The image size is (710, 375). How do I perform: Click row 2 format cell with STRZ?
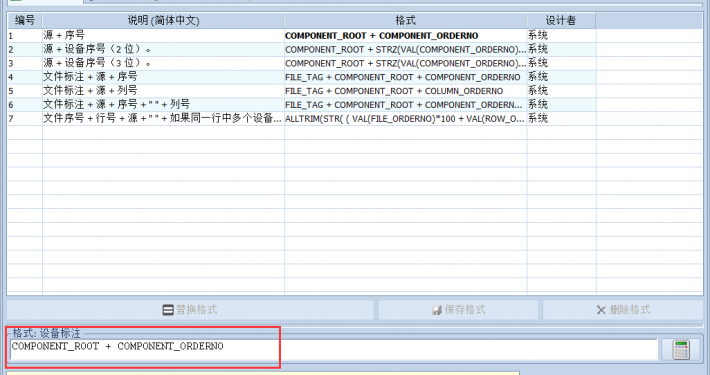405,49
